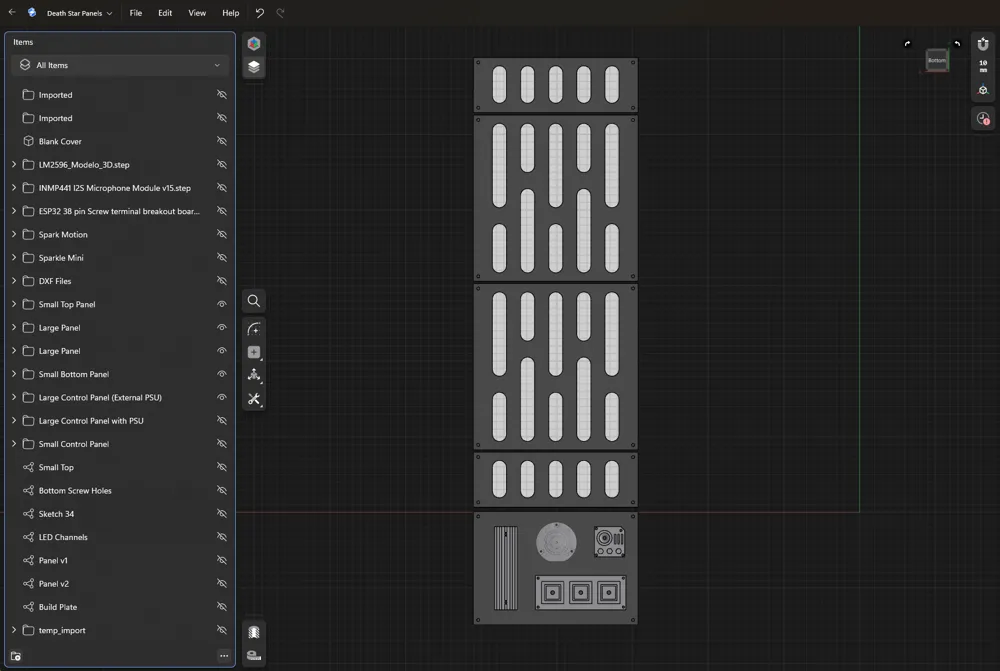Open the sketch arc tool menu
The width and height of the screenshot is (1000, 671).
point(254,329)
